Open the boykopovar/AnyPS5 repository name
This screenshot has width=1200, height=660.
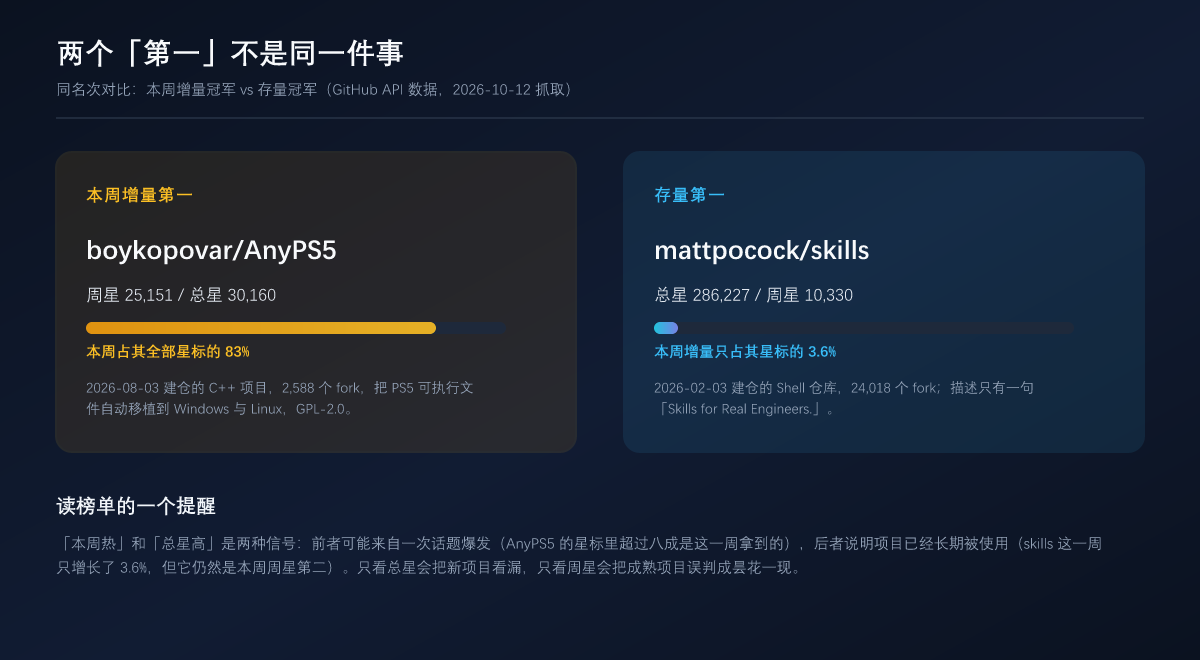[x=211, y=250]
